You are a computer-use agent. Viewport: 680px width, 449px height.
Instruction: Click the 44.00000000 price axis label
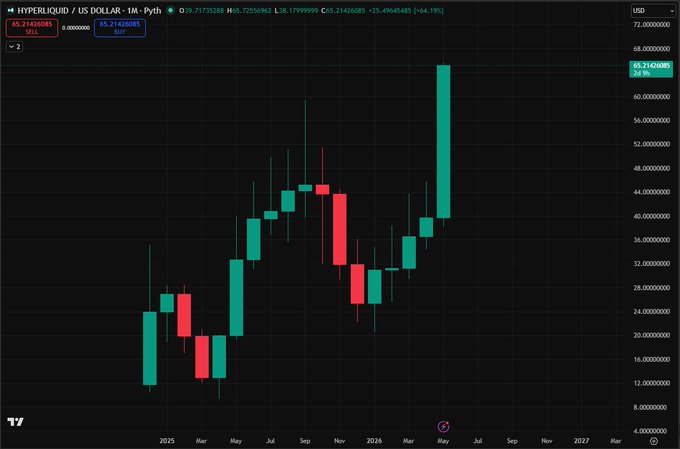pyautogui.click(x=651, y=192)
